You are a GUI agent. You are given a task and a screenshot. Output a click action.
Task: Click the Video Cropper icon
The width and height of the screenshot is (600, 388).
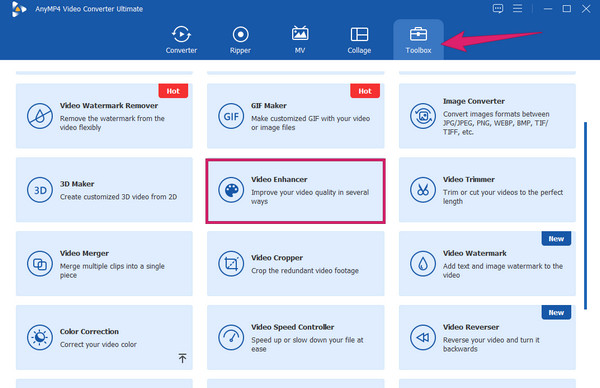pos(231,264)
